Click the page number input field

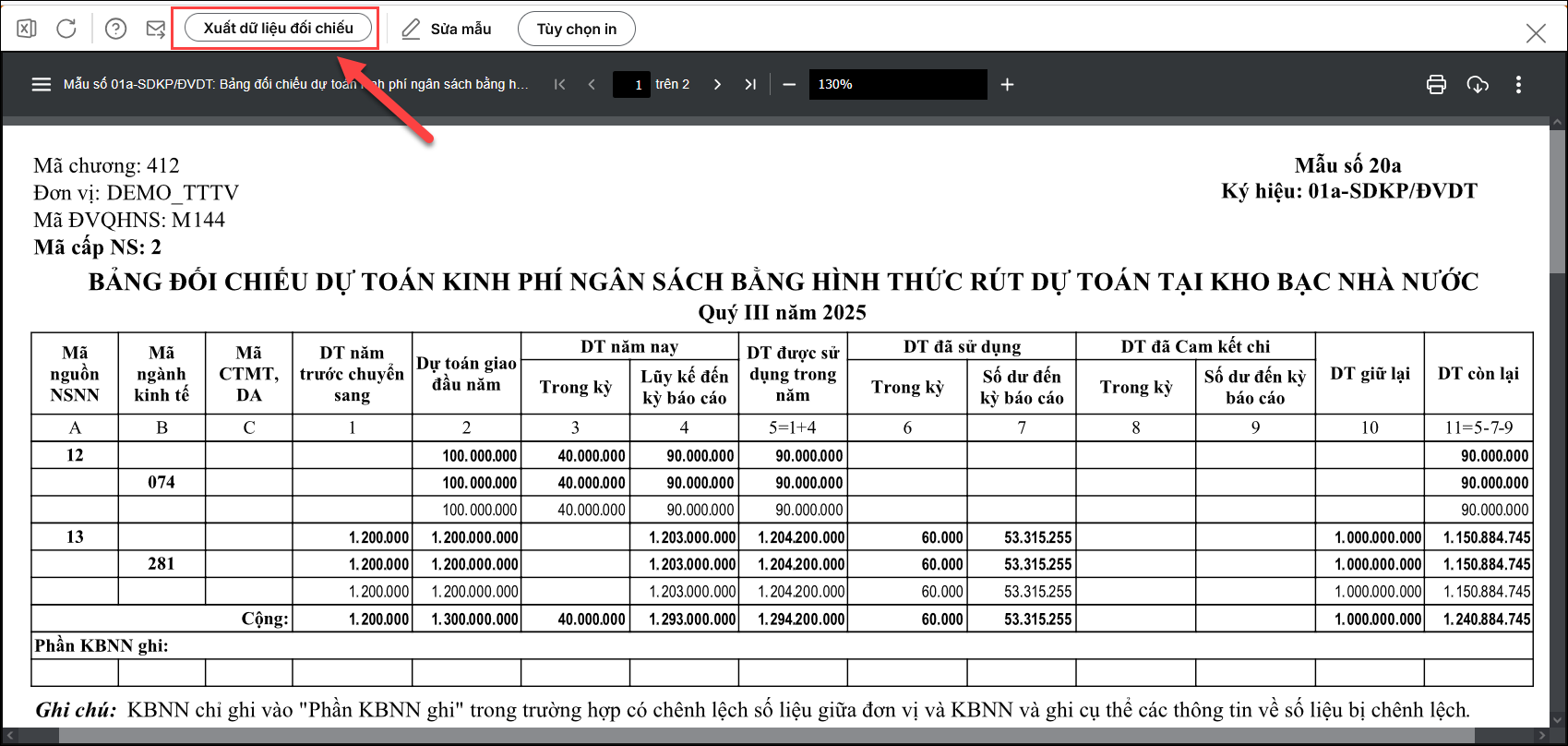point(632,84)
